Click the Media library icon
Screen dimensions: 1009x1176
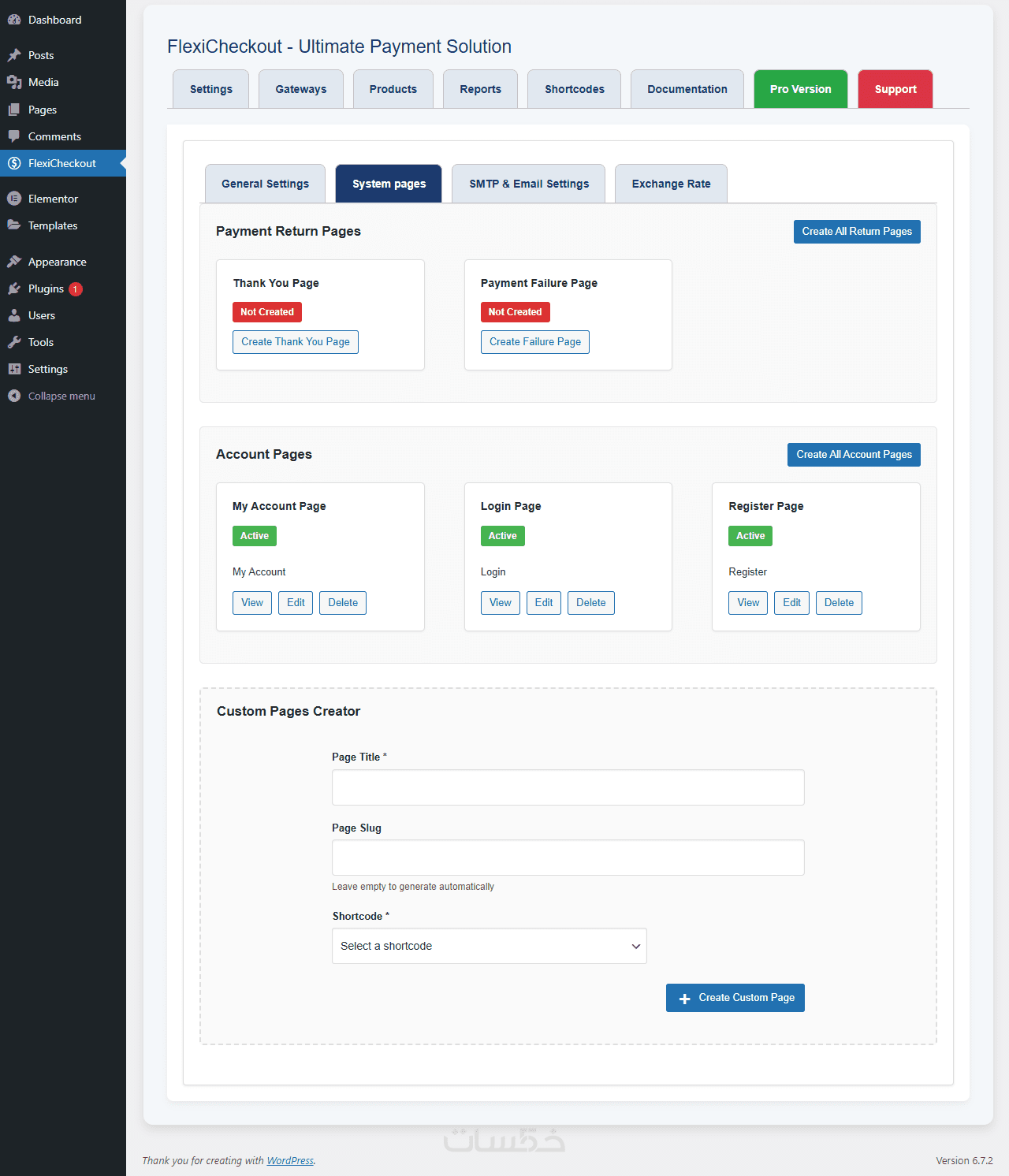click(x=14, y=82)
